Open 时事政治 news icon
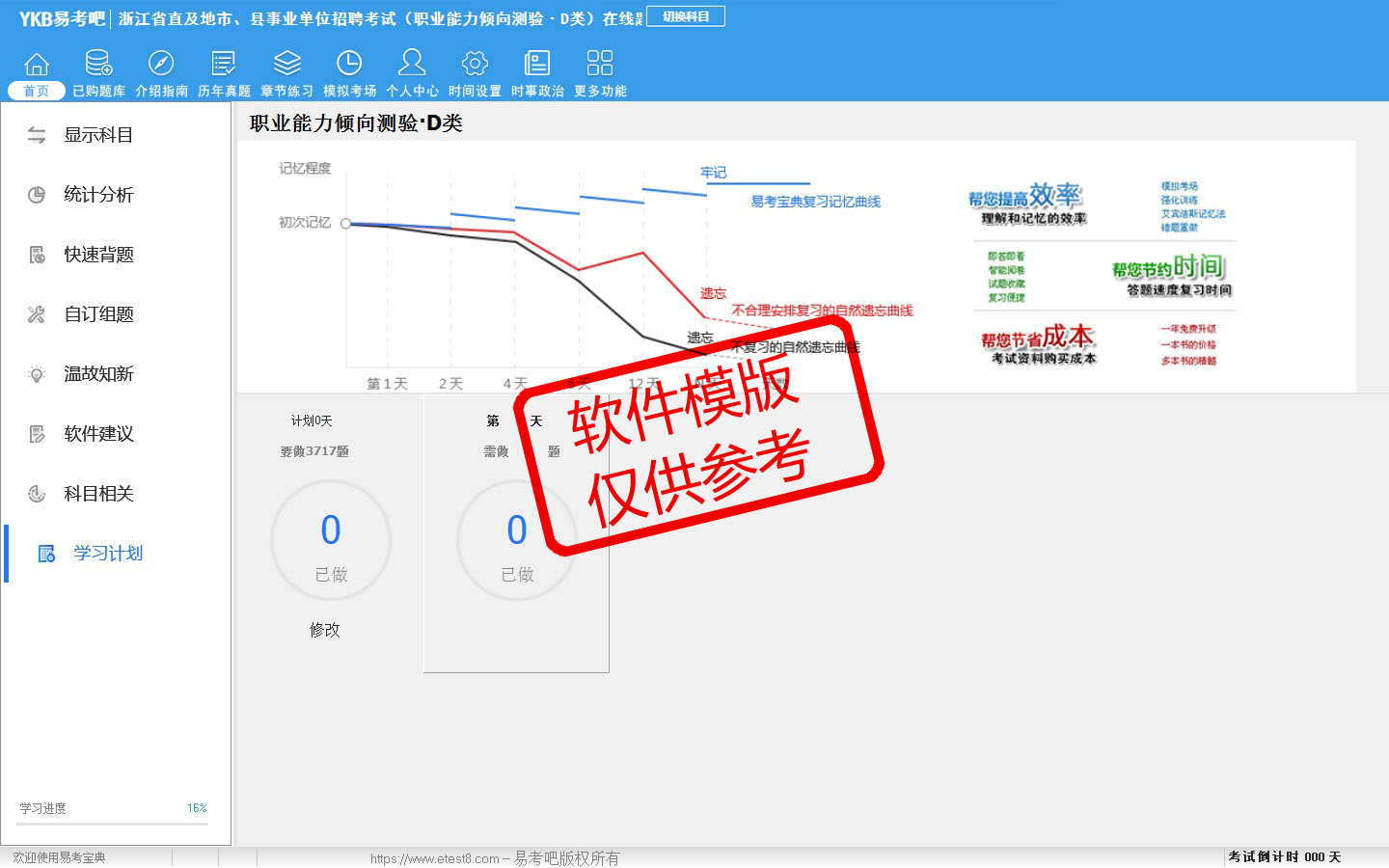The height and width of the screenshot is (868, 1389). pos(537,65)
